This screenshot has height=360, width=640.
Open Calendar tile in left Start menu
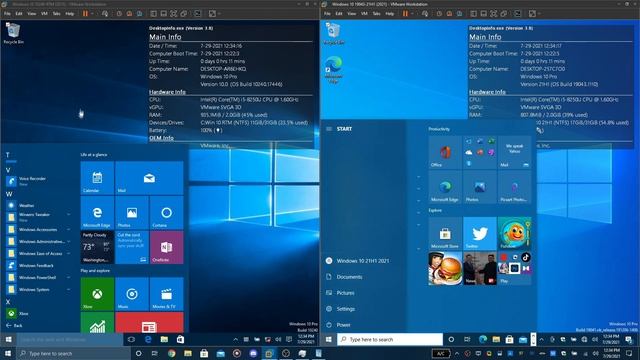(x=97, y=178)
